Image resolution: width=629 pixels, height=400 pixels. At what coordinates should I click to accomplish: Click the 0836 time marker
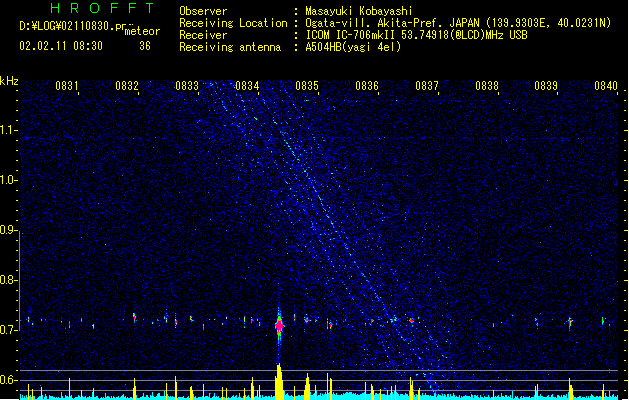pyautogui.click(x=367, y=86)
